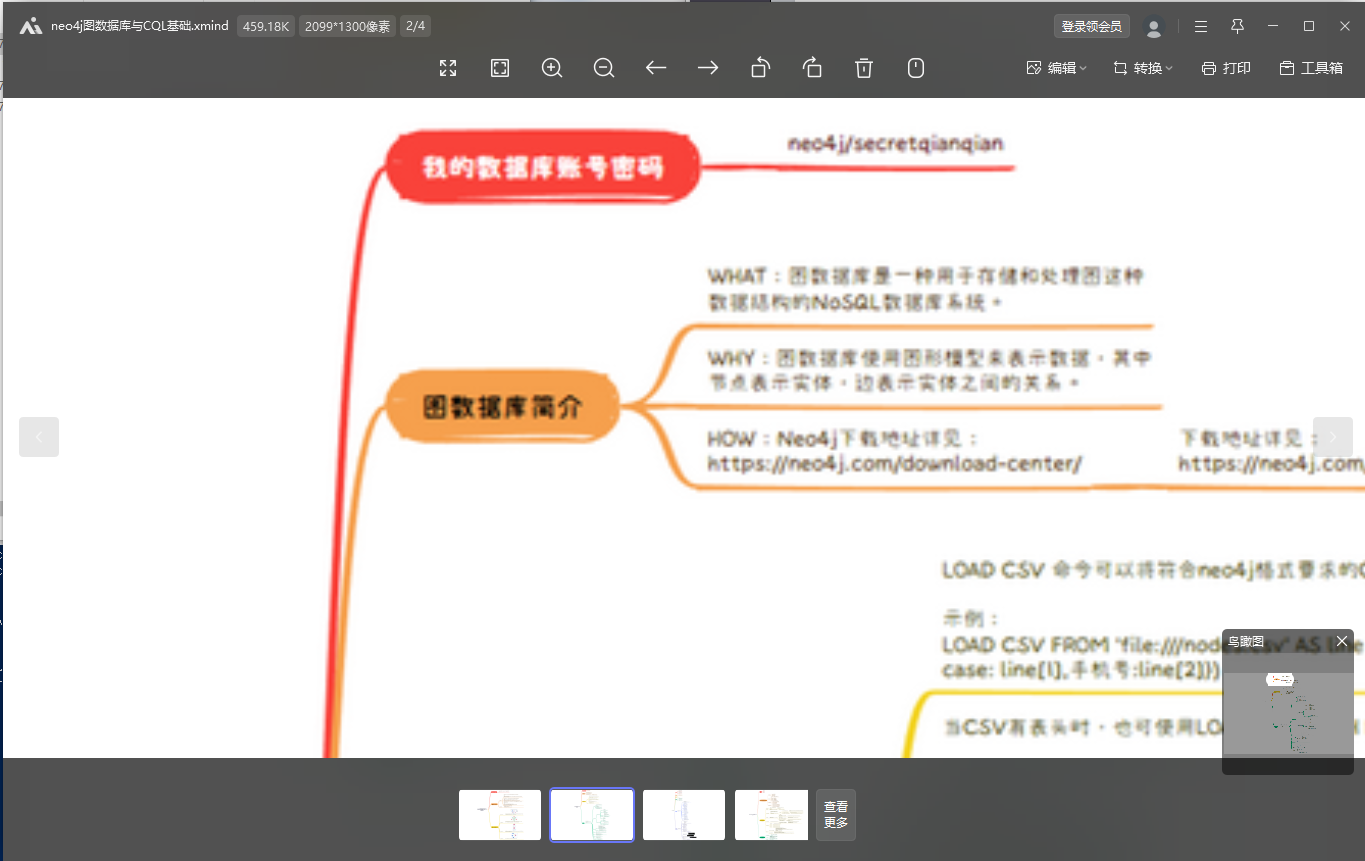Viewport: 1365px width, 861px height.
Task: Open the hamburger main menu
Action: pos(1201,26)
